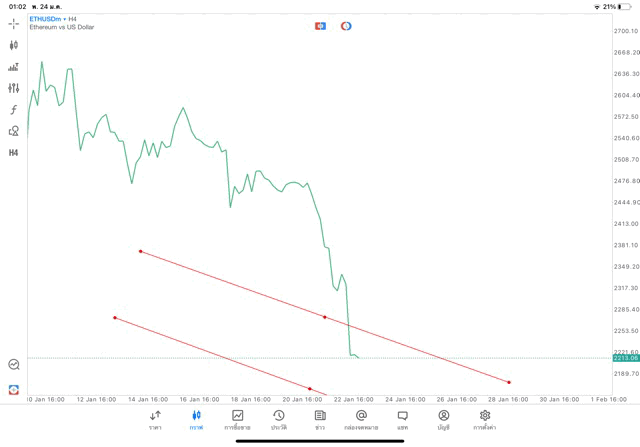
Task: Open the chart analysis icon at bottom-left
Action: tap(14, 365)
